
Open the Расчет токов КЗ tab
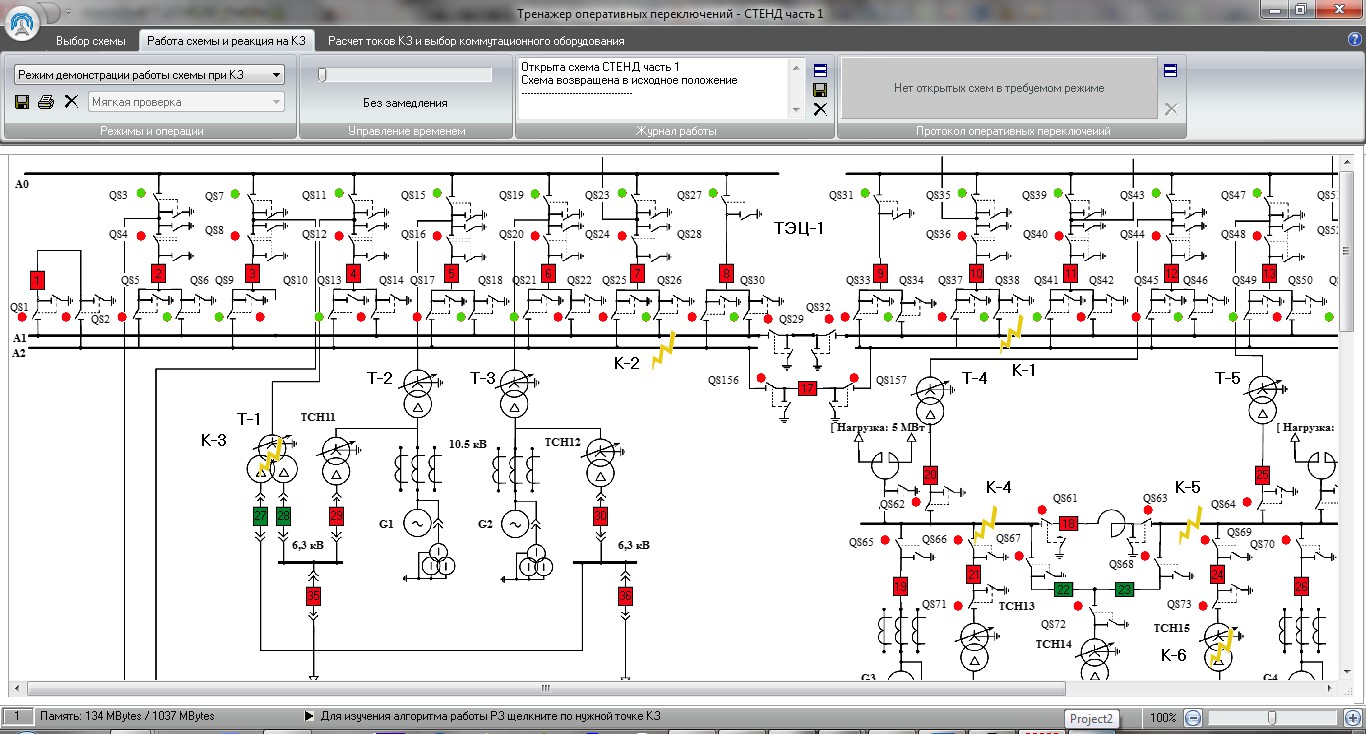(476, 41)
